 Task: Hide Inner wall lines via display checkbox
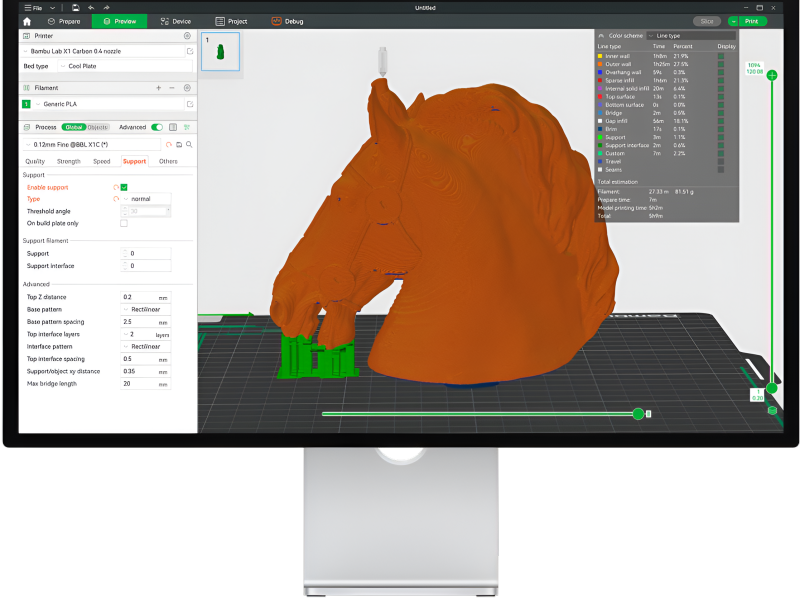[x=720, y=56]
